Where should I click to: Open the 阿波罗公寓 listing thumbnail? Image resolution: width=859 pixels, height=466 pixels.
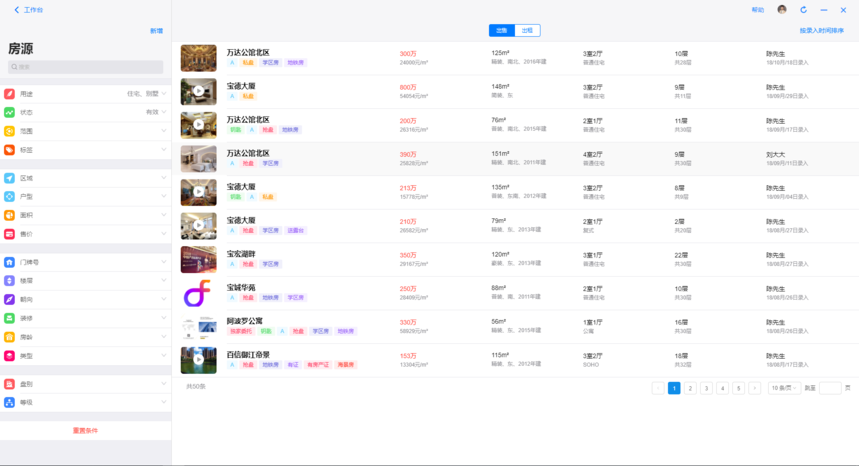tap(198, 326)
